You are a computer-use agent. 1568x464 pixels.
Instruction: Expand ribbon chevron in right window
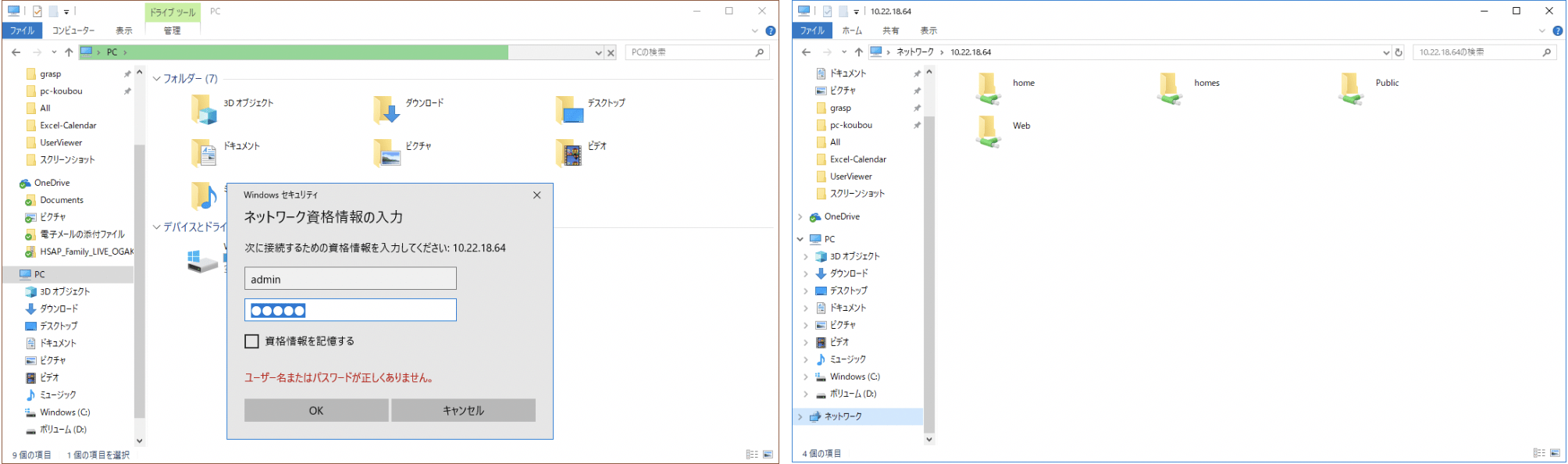pos(1542,31)
